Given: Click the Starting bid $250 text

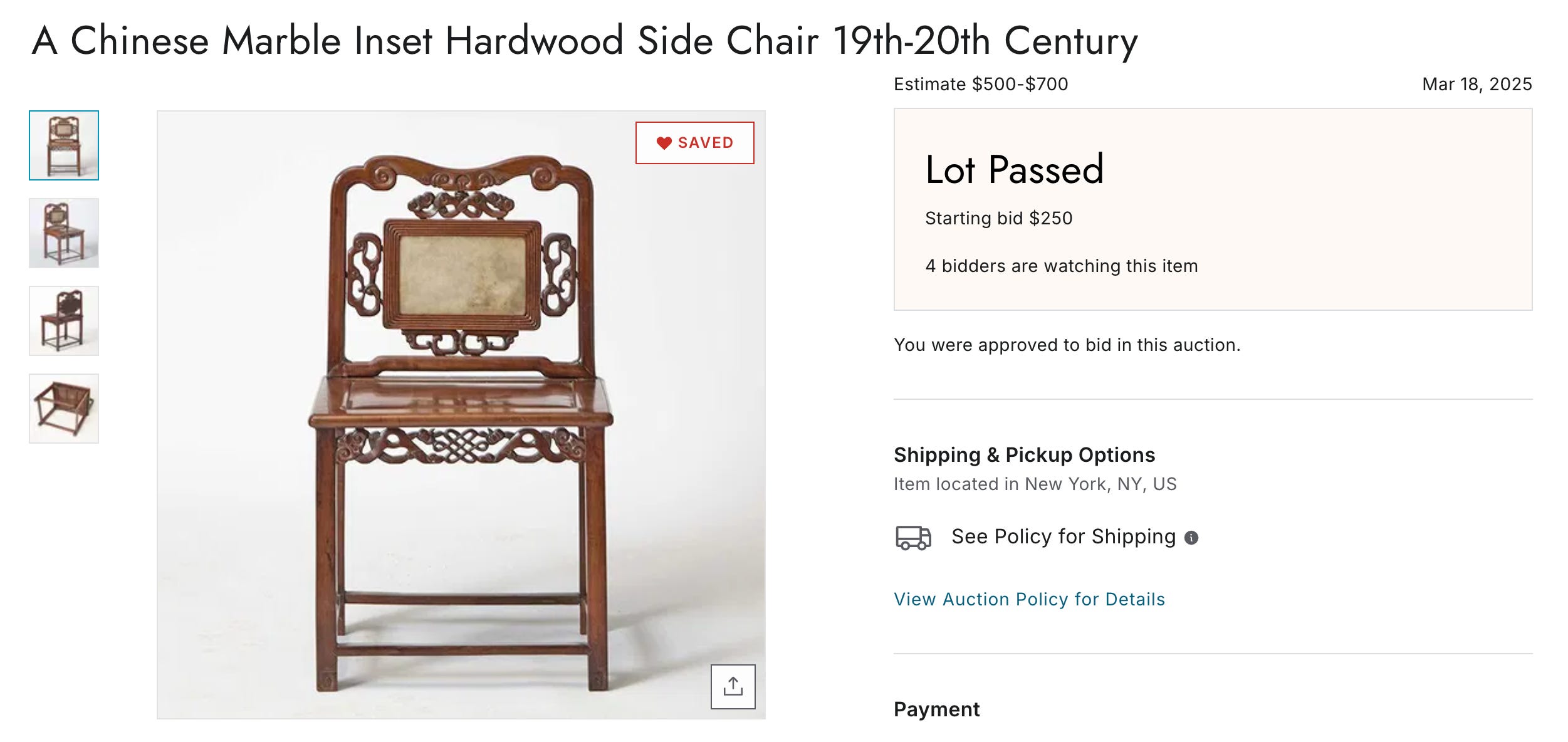Looking at the screenshot, I should click(998, 218).
